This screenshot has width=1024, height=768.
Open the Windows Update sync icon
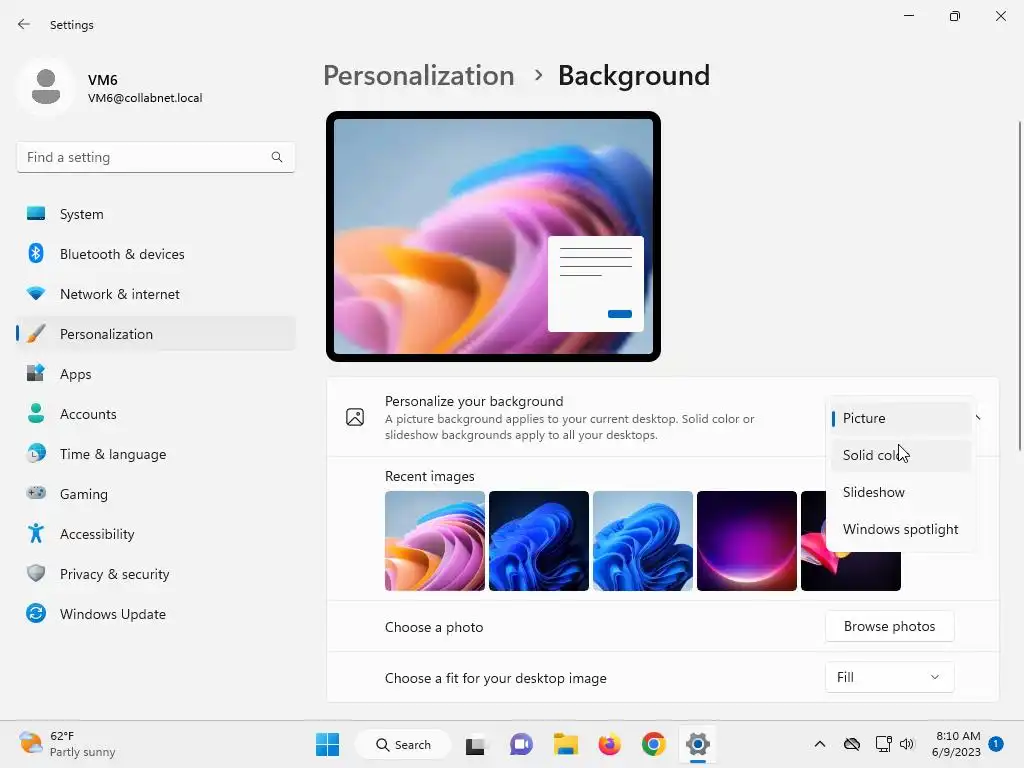36,613
